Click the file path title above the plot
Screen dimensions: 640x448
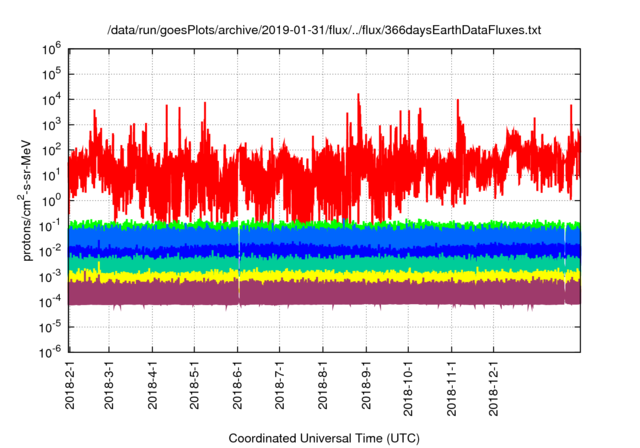tap(323, 31)
